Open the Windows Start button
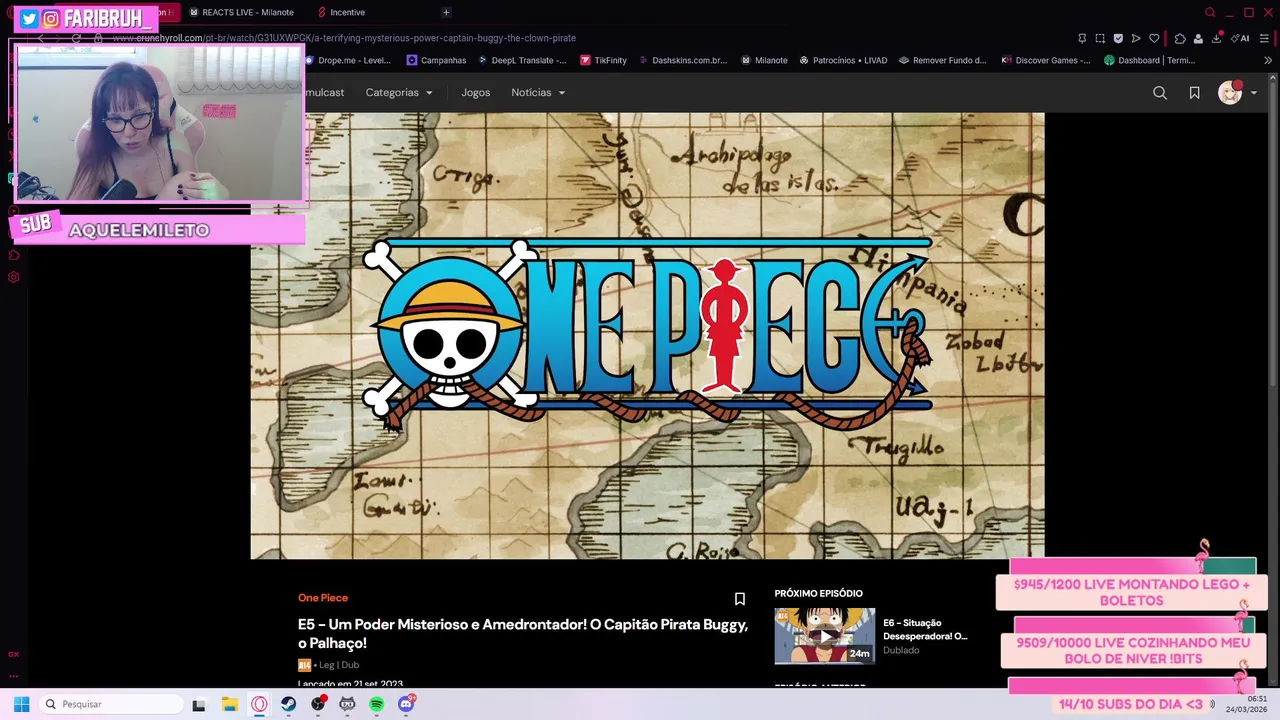Image resolution: width=1280 pixels, height=720 pixels. coord(21,704)
